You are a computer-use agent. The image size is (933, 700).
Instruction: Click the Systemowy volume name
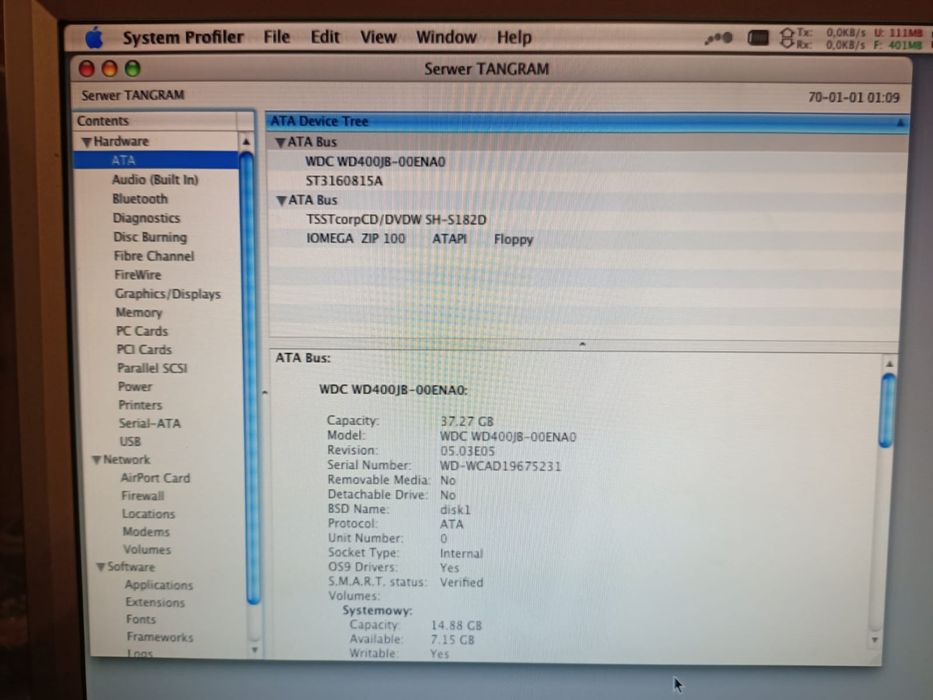coord(377,611)
